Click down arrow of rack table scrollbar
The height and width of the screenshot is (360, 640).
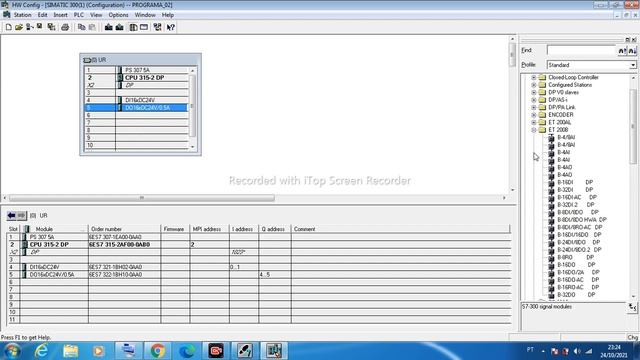(192, 147)
